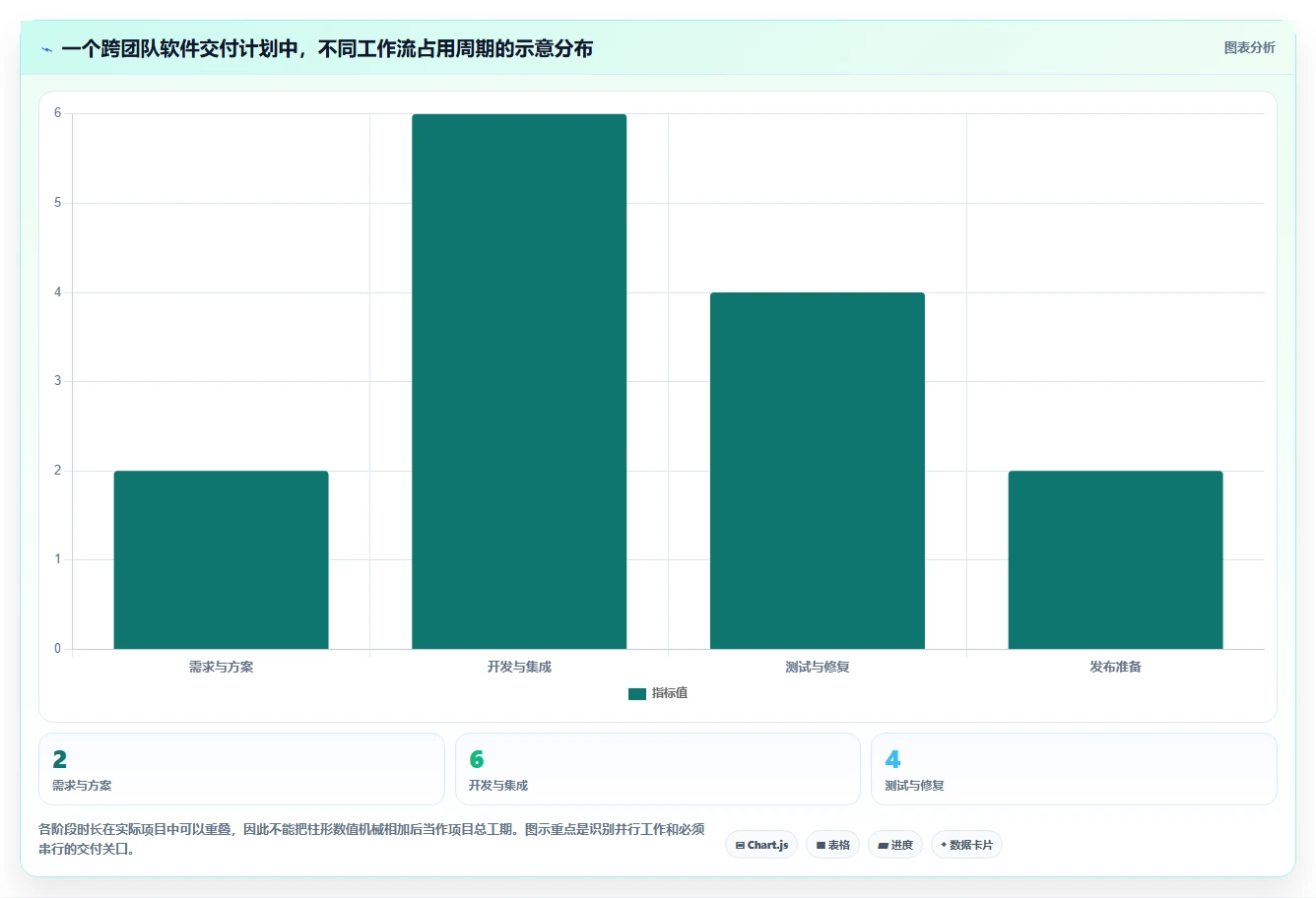Click the x-axis label 发布准备
This screenshot has width=1316, height=898.
(x=1115, y=668)
